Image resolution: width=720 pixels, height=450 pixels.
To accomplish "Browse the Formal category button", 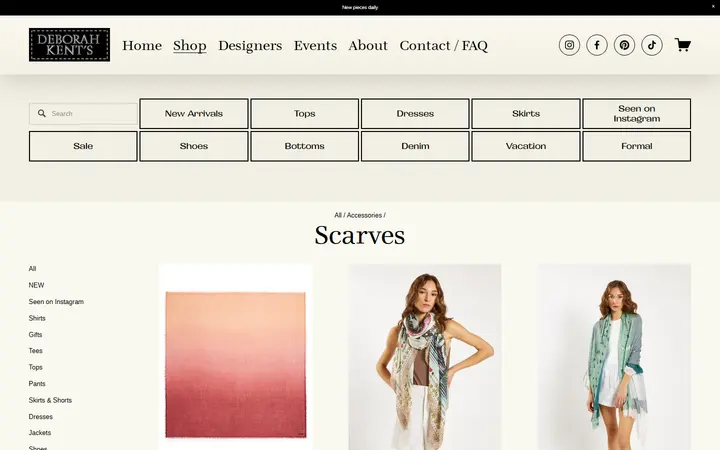I will (636, 146).
